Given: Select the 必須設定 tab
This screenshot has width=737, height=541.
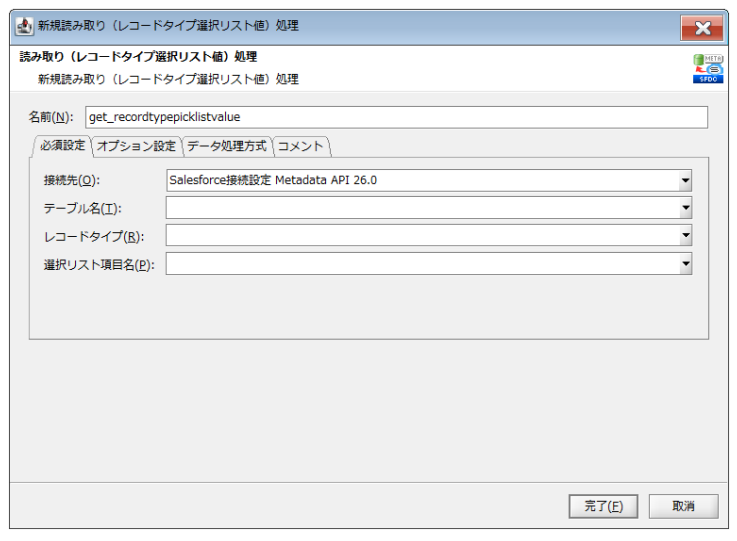Looking at the screenshot, I should pos(62,145).
